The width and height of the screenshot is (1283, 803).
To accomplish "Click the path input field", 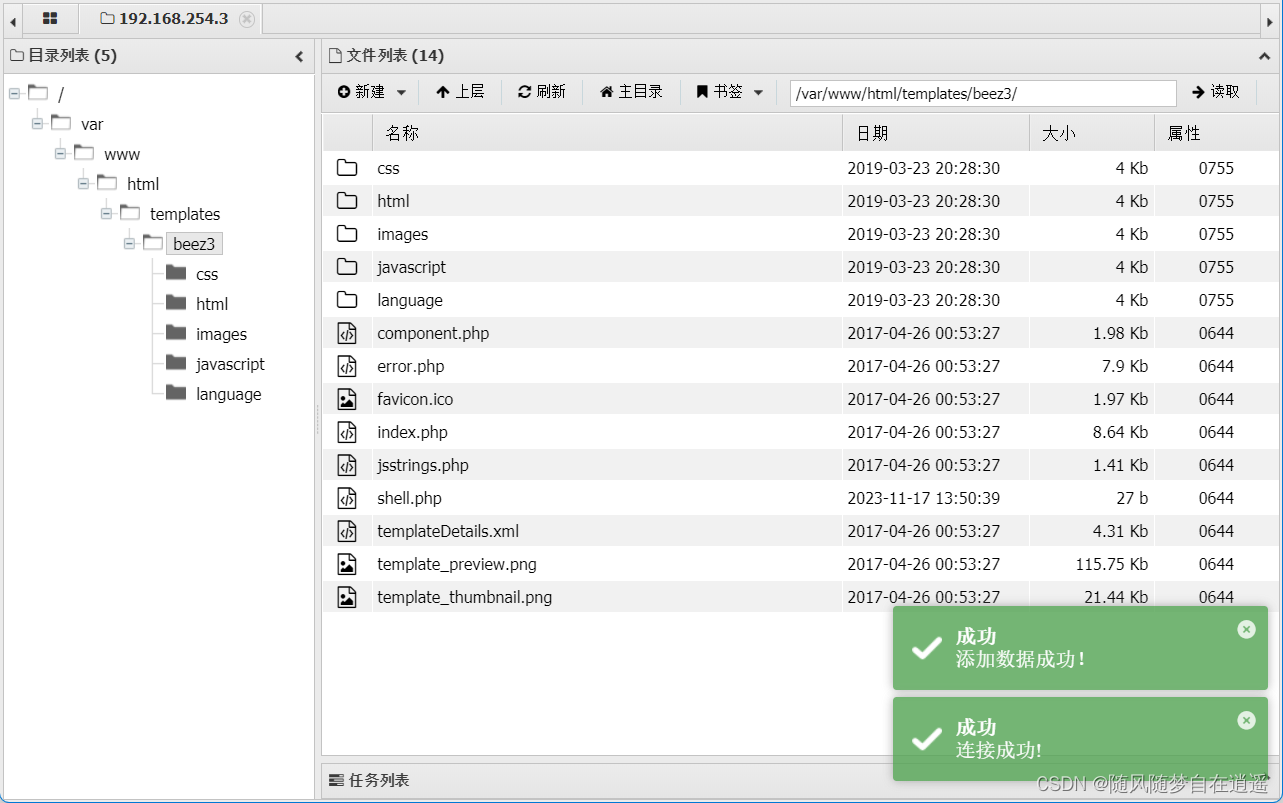I will [x=983, y=93].
